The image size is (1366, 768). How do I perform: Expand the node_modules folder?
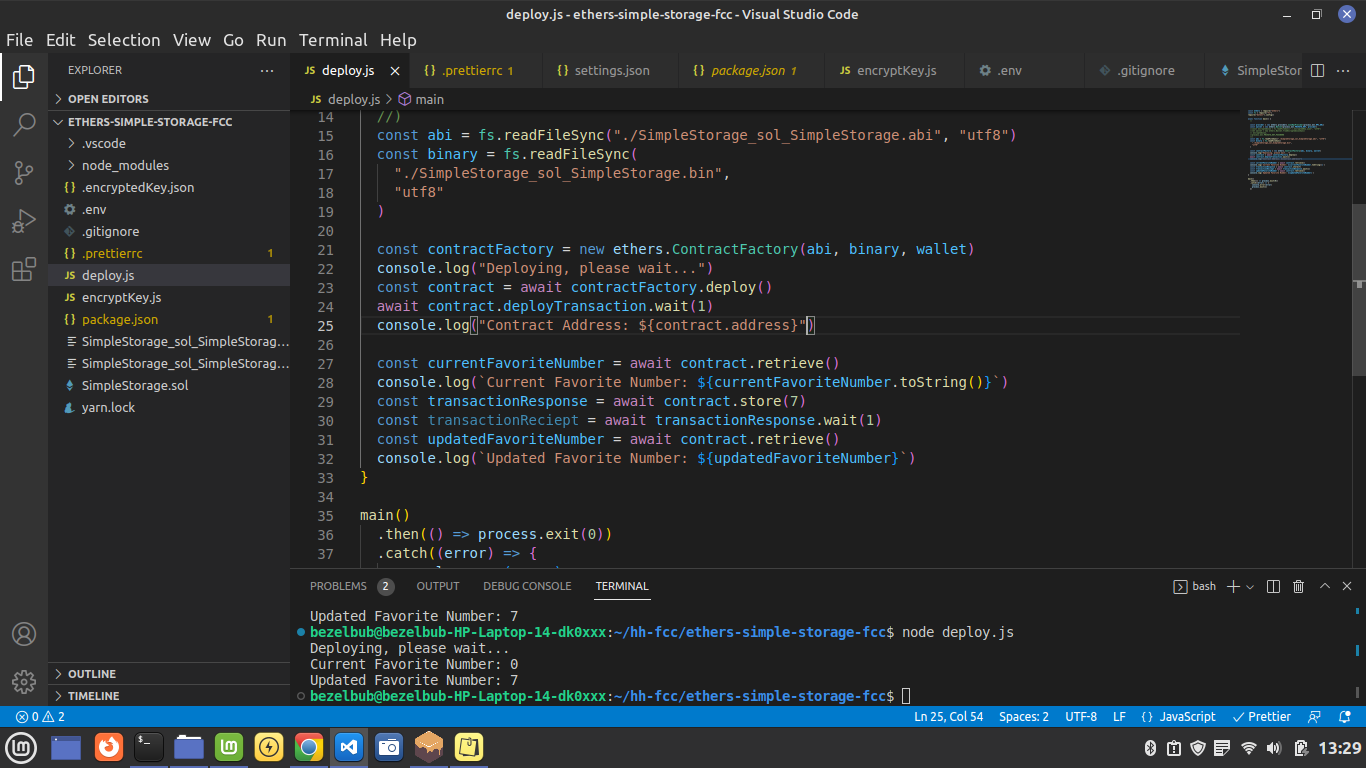[x=170, y=166]
